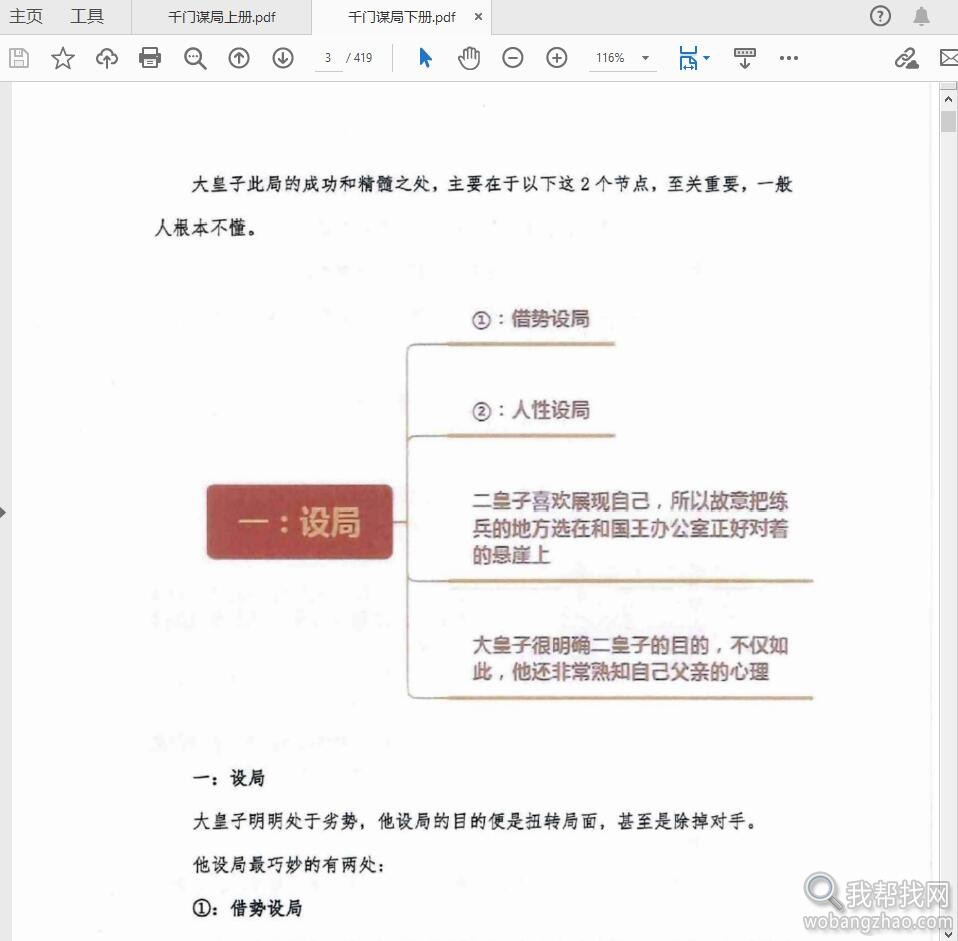Click the 一：设局 heading in the body text
Viewport: 958px width, 941px height.
(229, 778)
